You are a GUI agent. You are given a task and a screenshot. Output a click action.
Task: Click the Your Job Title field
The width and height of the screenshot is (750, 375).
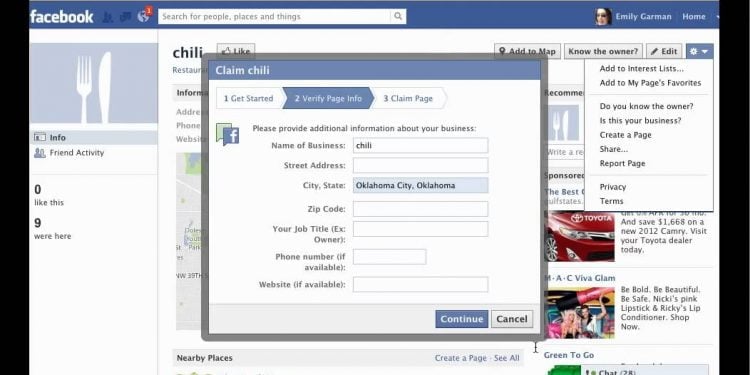420,229
